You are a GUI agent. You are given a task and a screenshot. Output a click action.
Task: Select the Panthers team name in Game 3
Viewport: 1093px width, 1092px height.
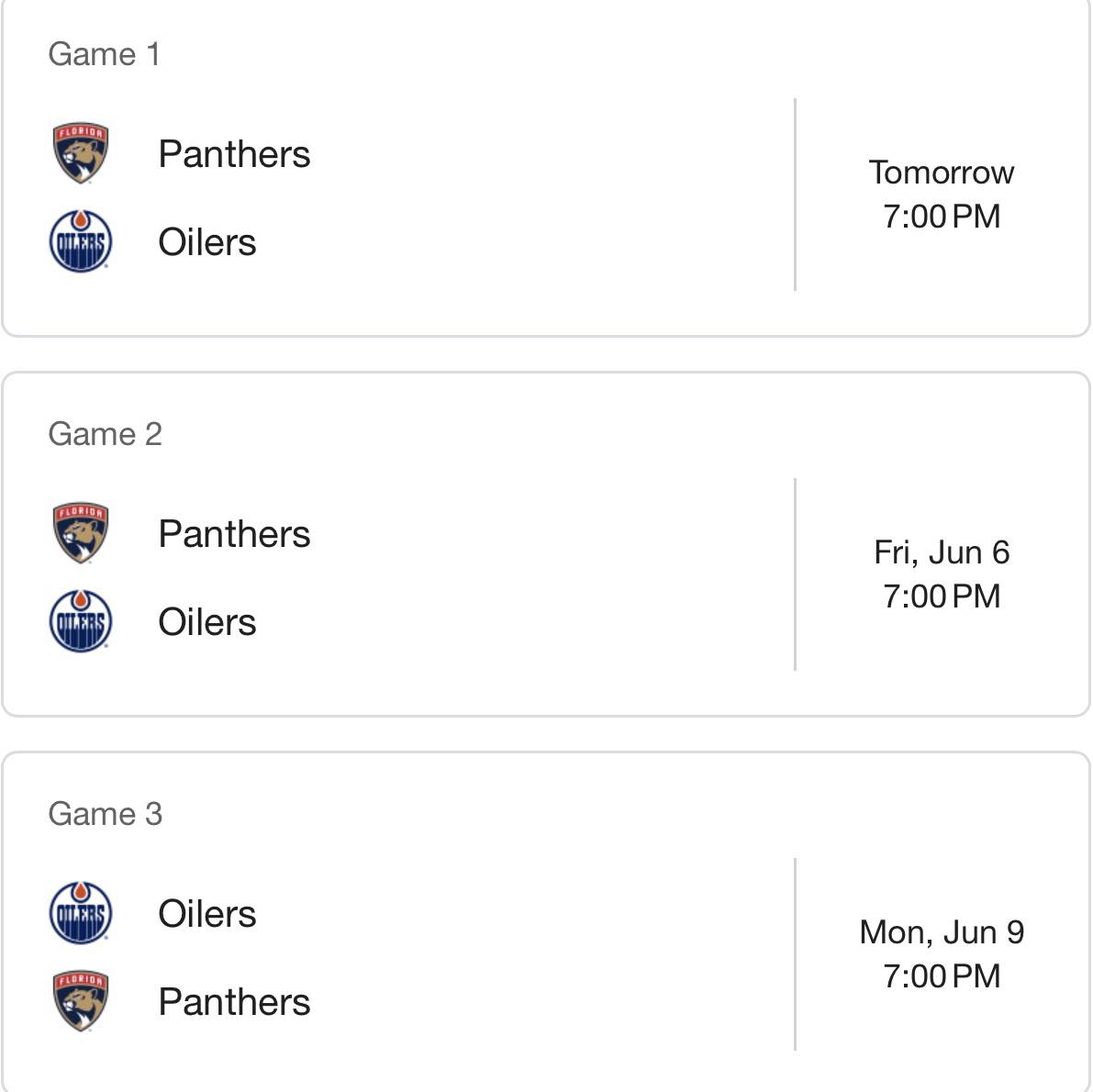click(234, 1001)
